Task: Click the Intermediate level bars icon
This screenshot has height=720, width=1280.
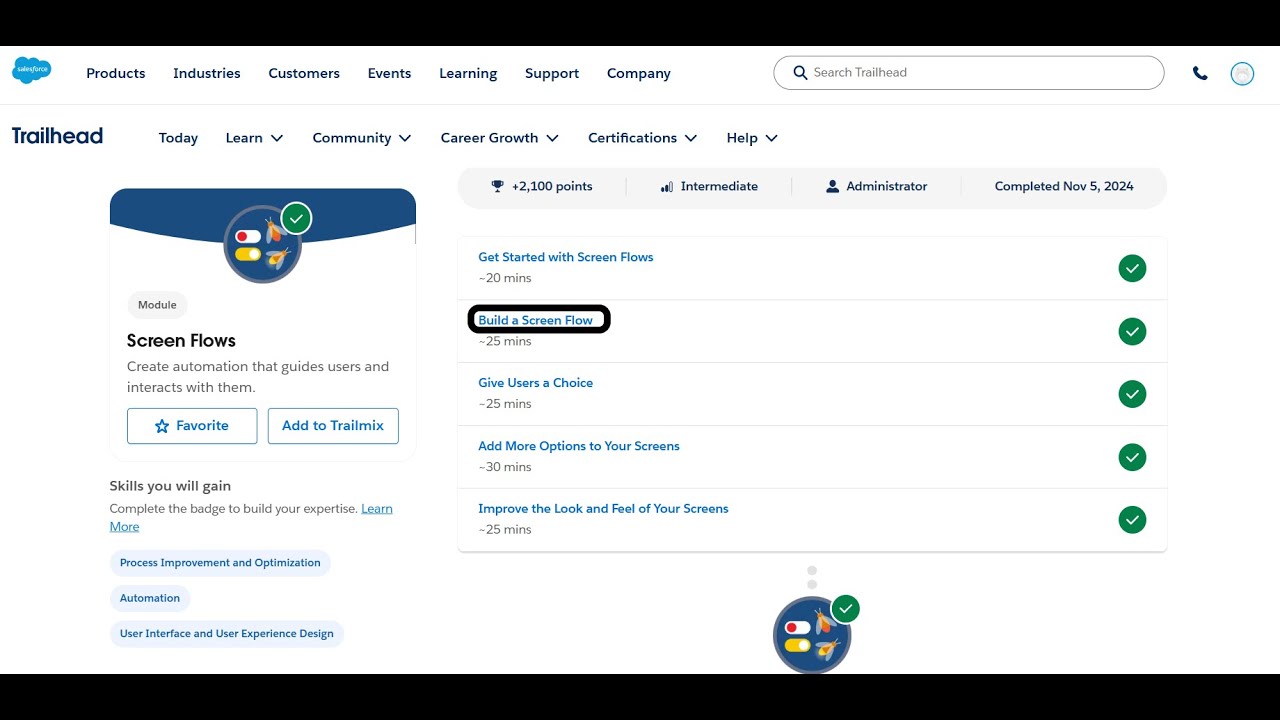Action: [667, 186]
